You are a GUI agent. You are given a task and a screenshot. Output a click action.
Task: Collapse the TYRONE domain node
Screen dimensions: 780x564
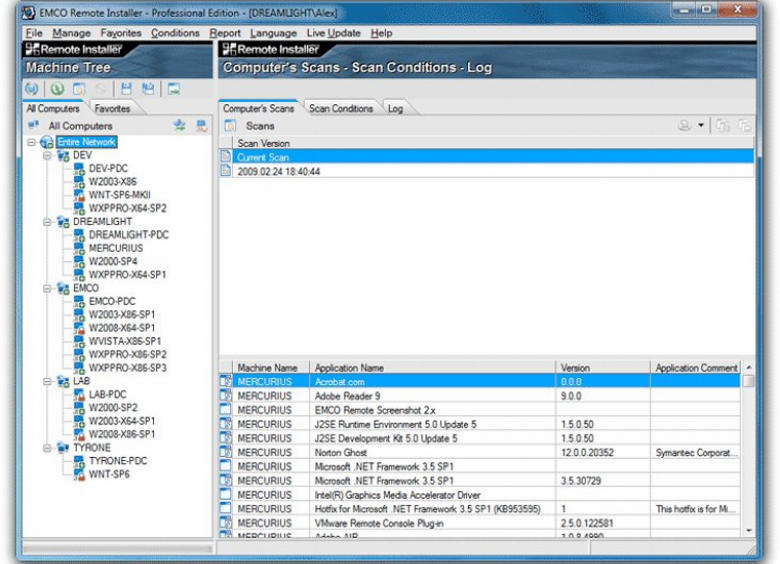click(47, 448)
